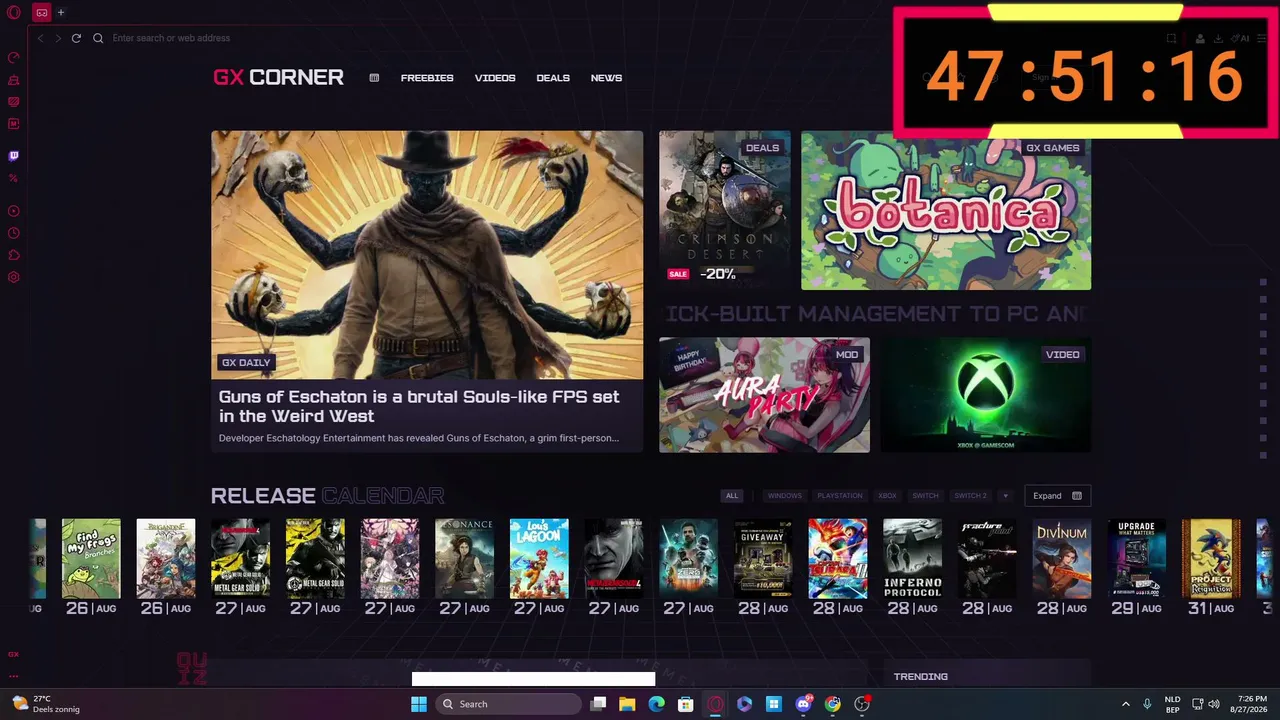The height and width of the screenshot is (720, 1280).
Task: Launch Microsoft Edge from the taskbar
Action: (x=656, y=704)
